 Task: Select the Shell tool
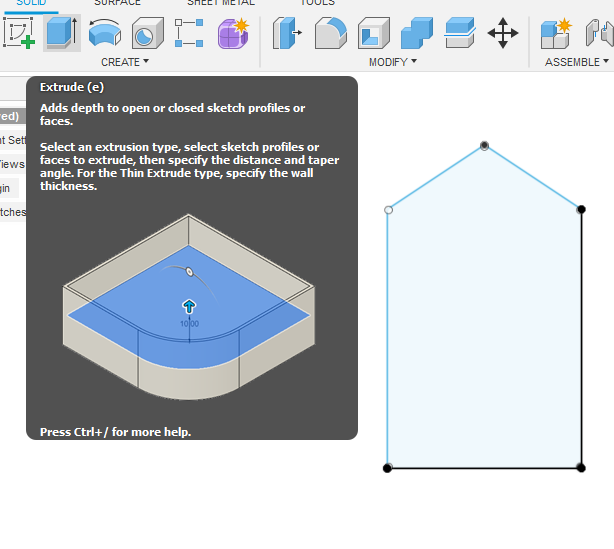374,33
